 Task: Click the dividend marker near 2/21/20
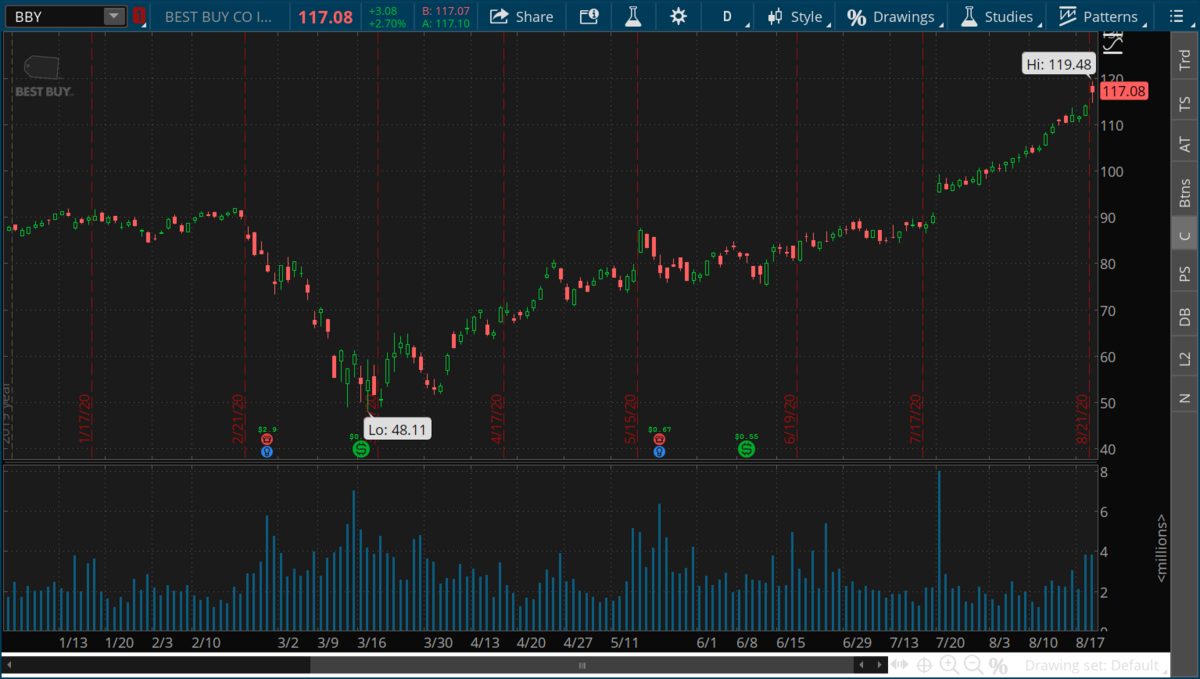(x=266, y=439)
